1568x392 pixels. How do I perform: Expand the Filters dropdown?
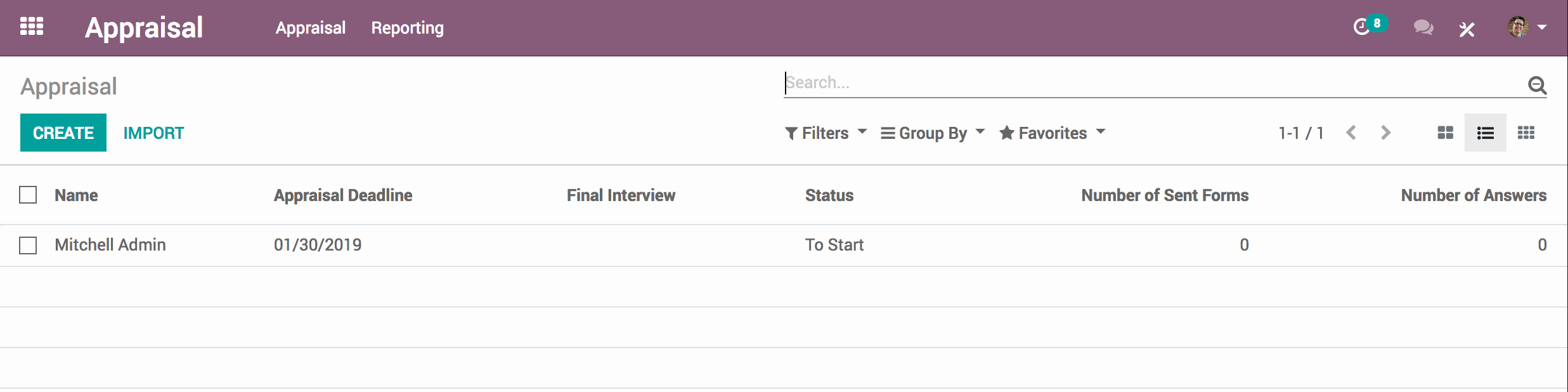point(826,133)
